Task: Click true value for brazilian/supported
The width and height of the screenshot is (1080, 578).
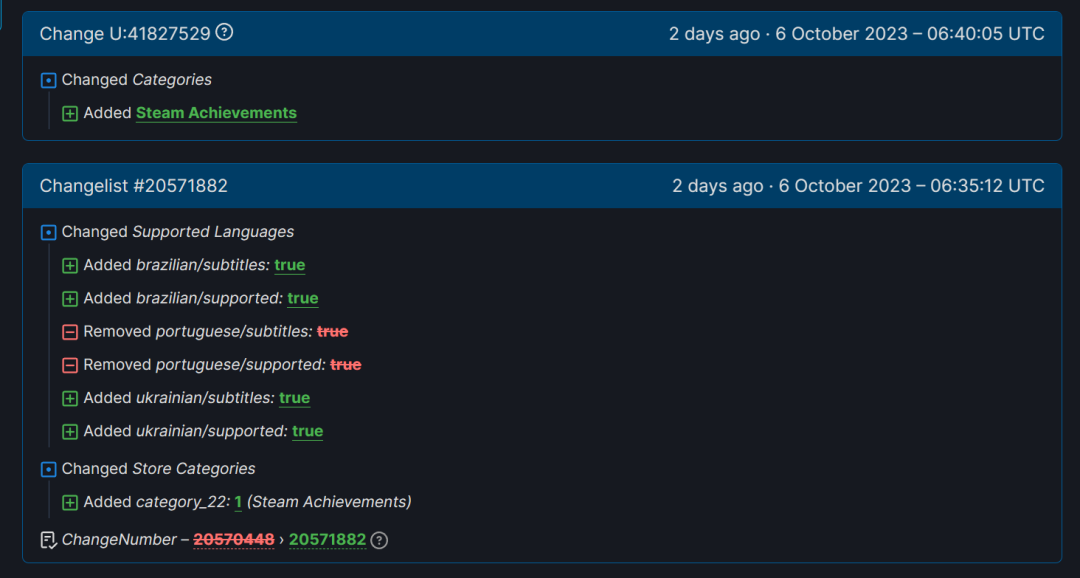Action: click(x=302, y=298)
